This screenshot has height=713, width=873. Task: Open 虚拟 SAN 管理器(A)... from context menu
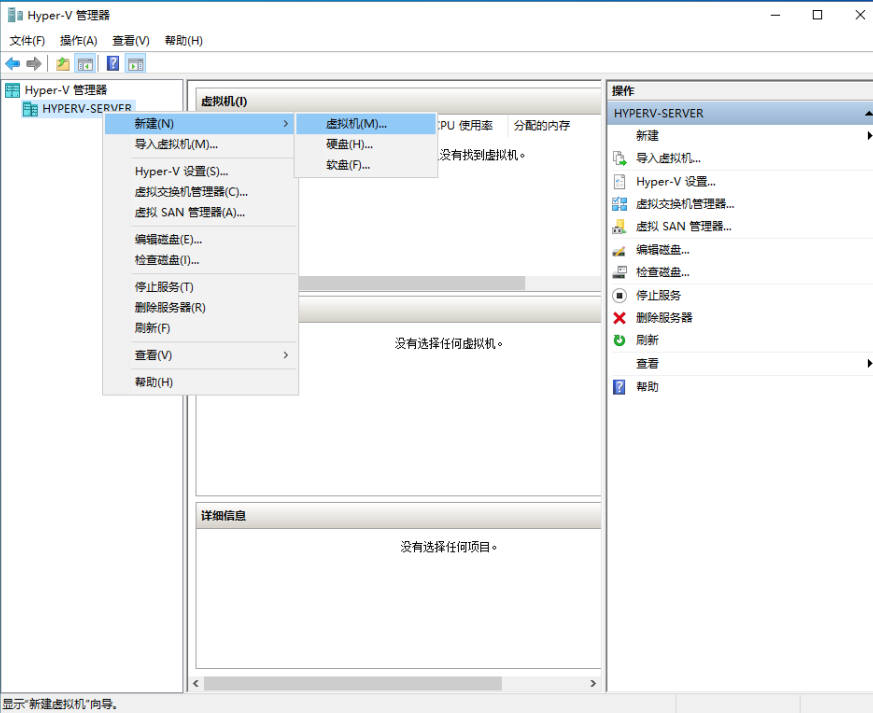click(x=200, y=213)
